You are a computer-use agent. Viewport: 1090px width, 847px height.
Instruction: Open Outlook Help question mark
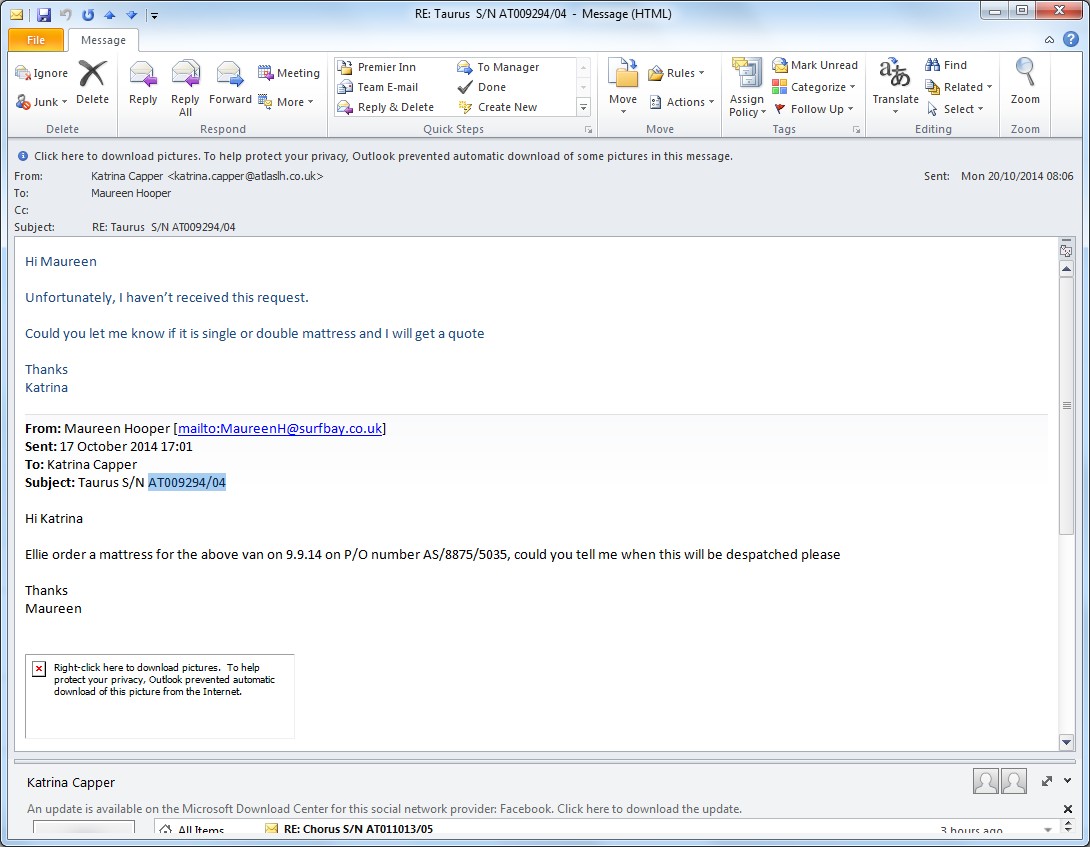point(1071,39)
